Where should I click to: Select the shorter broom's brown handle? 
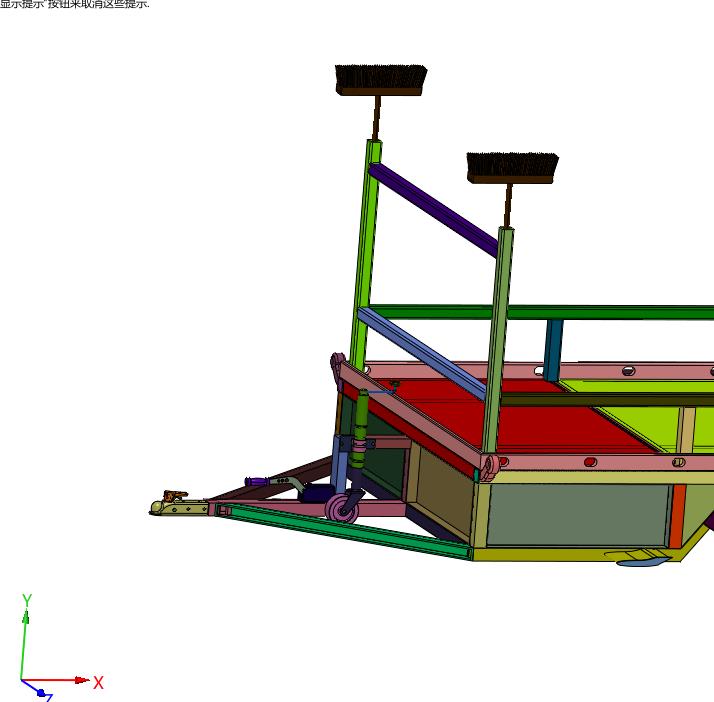pos(508,205)
